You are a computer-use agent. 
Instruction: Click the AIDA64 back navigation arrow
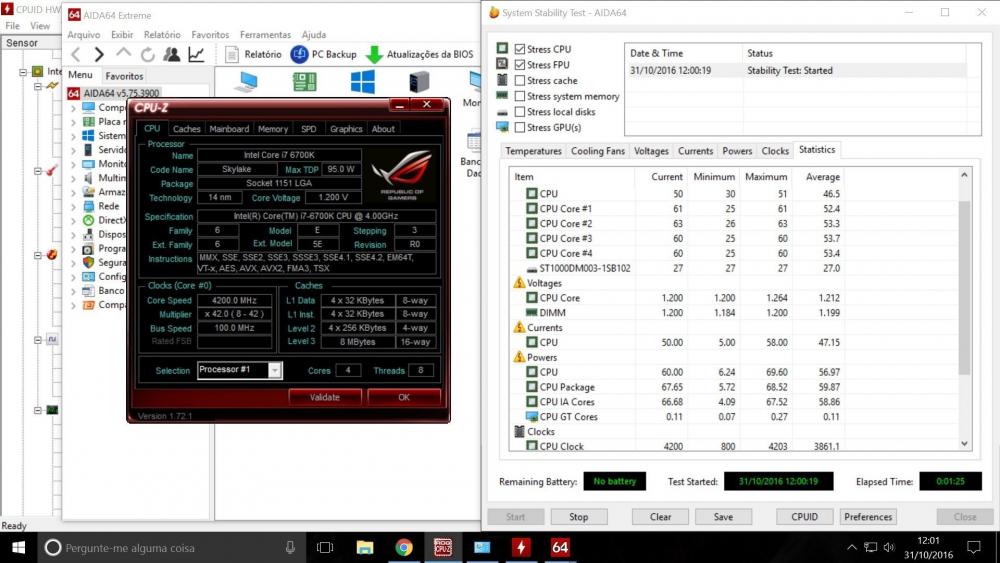point(74,54)
